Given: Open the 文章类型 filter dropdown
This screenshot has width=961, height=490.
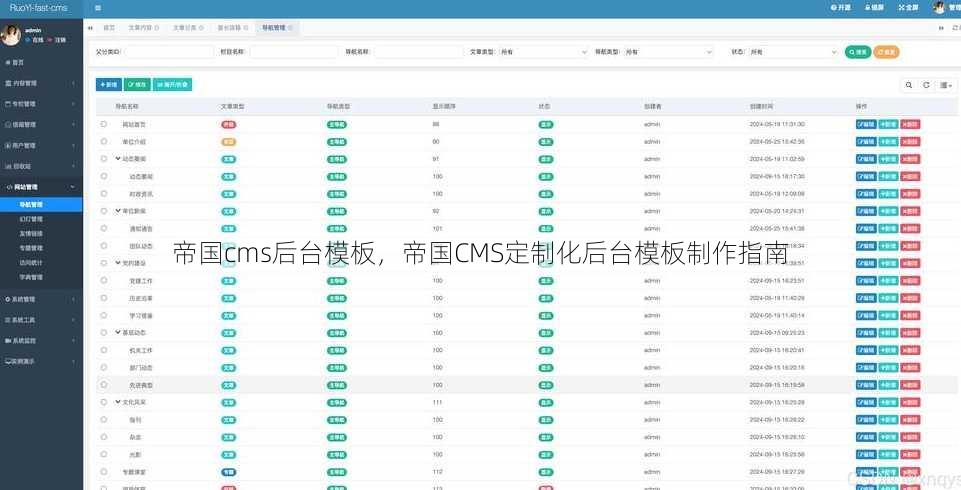Looking at the screenshot, I should [543, 53].
